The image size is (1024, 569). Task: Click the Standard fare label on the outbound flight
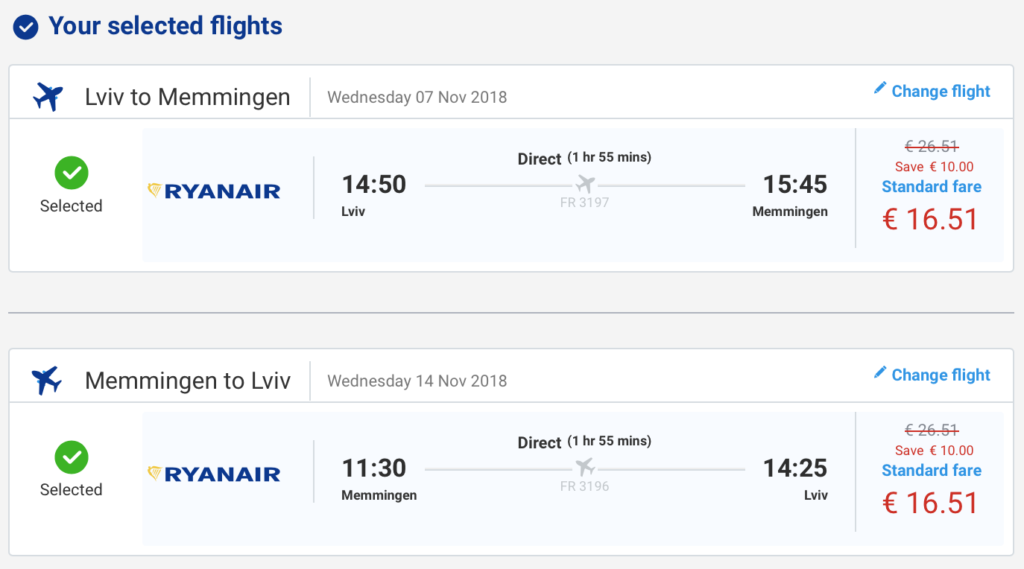coord(931,187)
